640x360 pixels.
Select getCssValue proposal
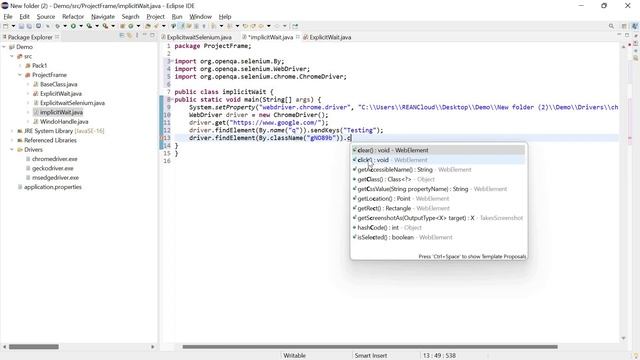[x=438, y=189]
